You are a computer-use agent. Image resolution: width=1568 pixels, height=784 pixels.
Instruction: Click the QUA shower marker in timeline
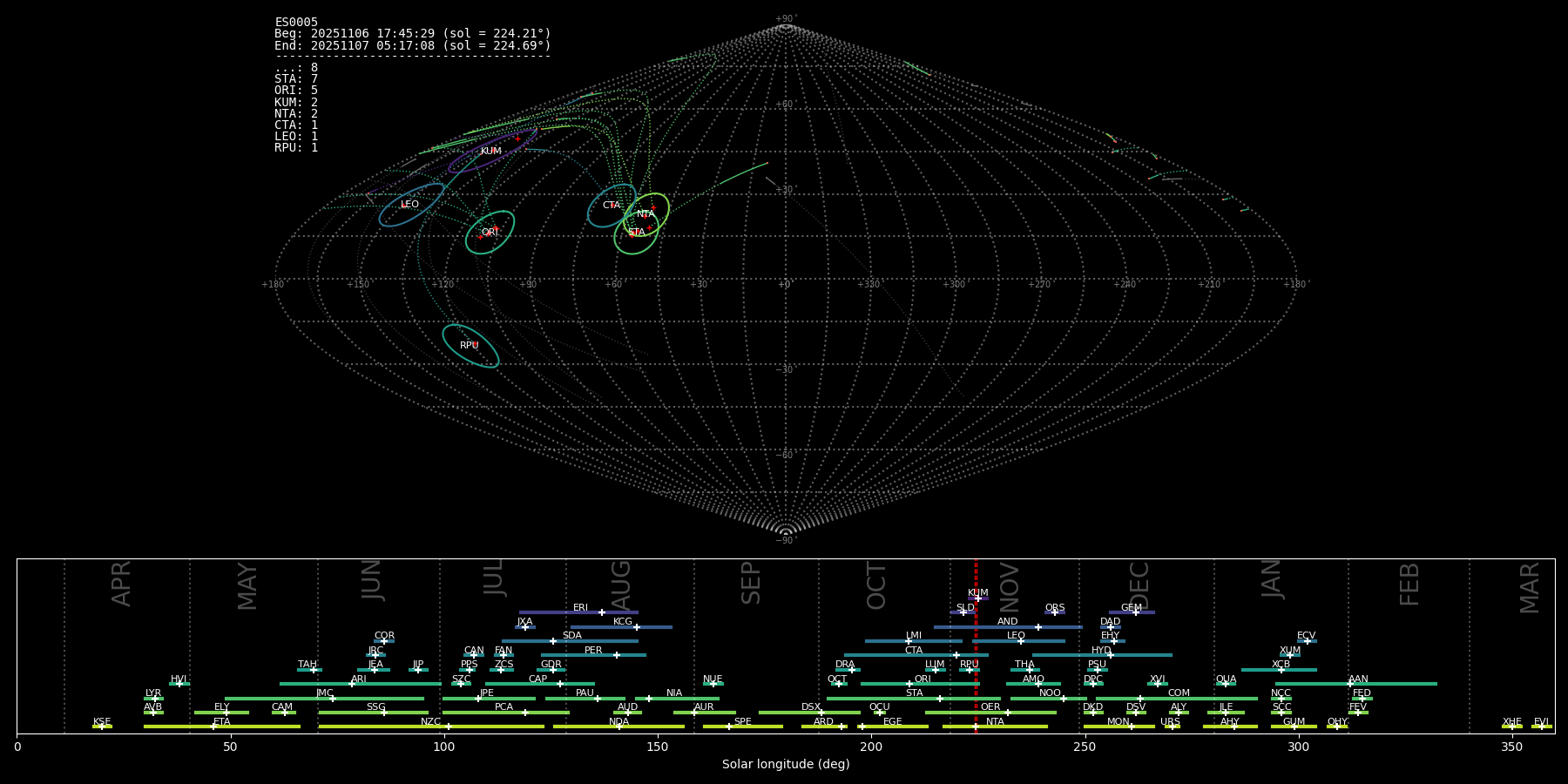tap(1225, 684)
